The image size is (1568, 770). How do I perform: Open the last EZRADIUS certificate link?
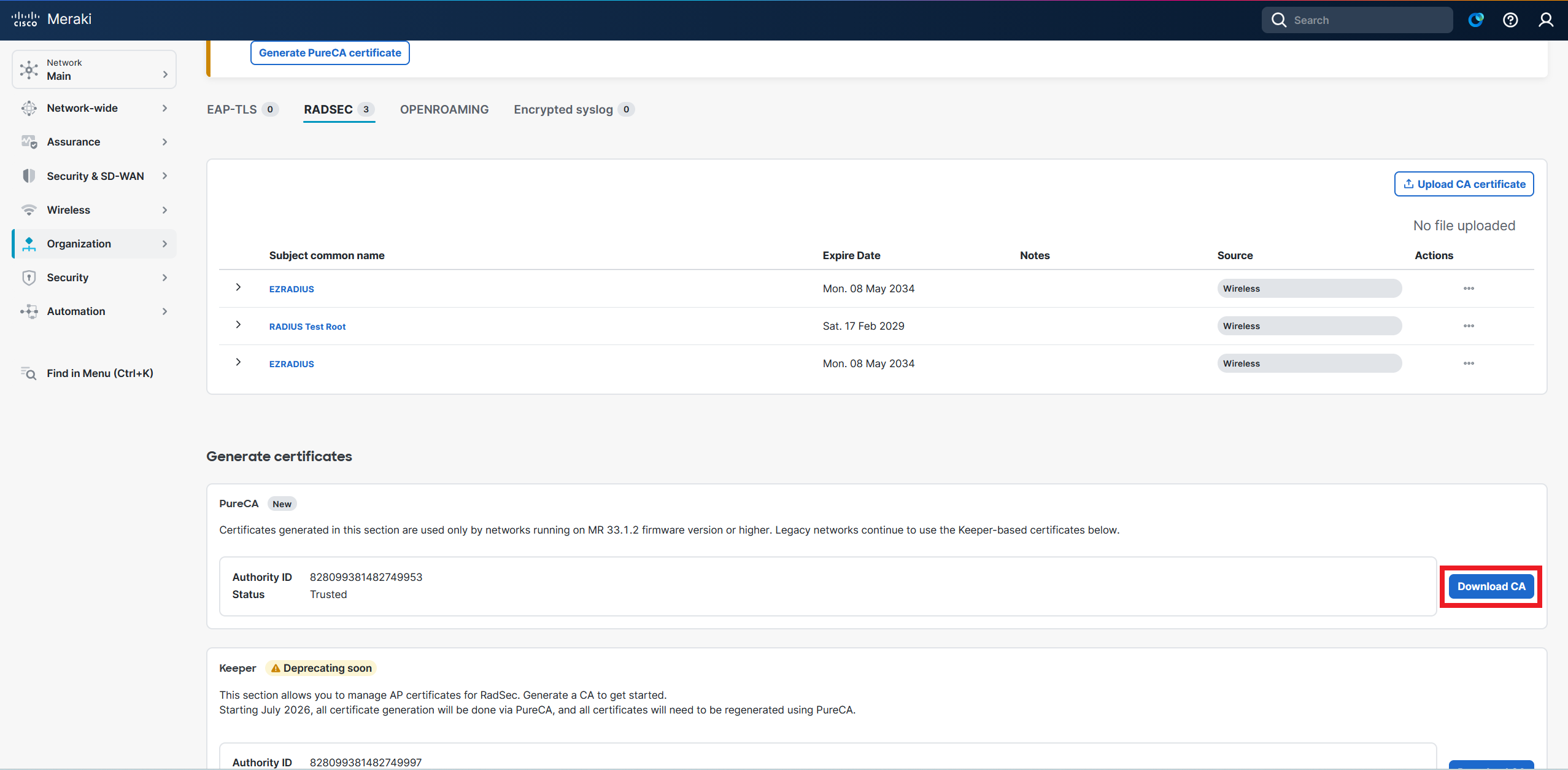[x=292, y=364]
